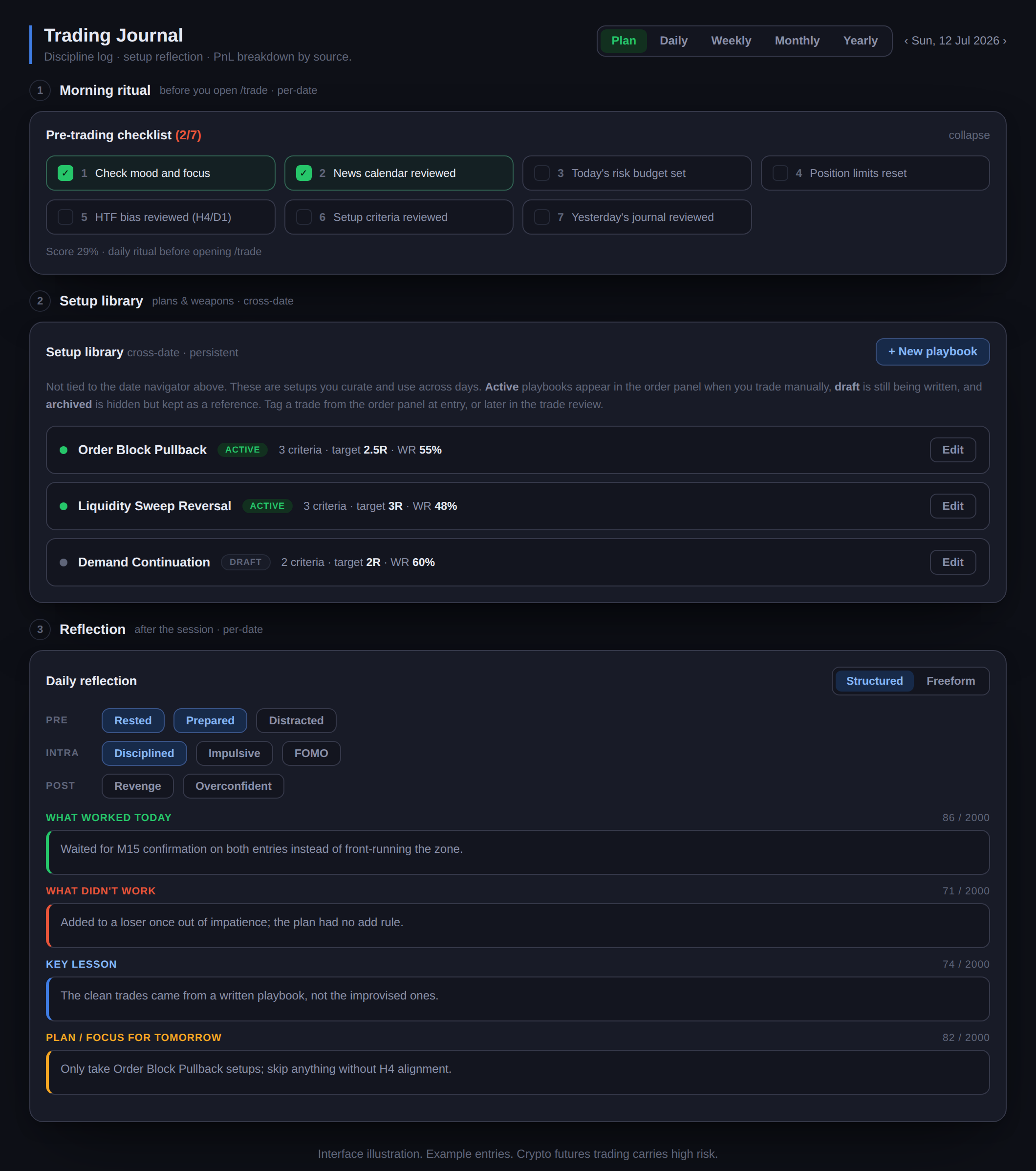Open the Daily tab
Screen dimensions: 1036x1171
(x=673, y=41)
